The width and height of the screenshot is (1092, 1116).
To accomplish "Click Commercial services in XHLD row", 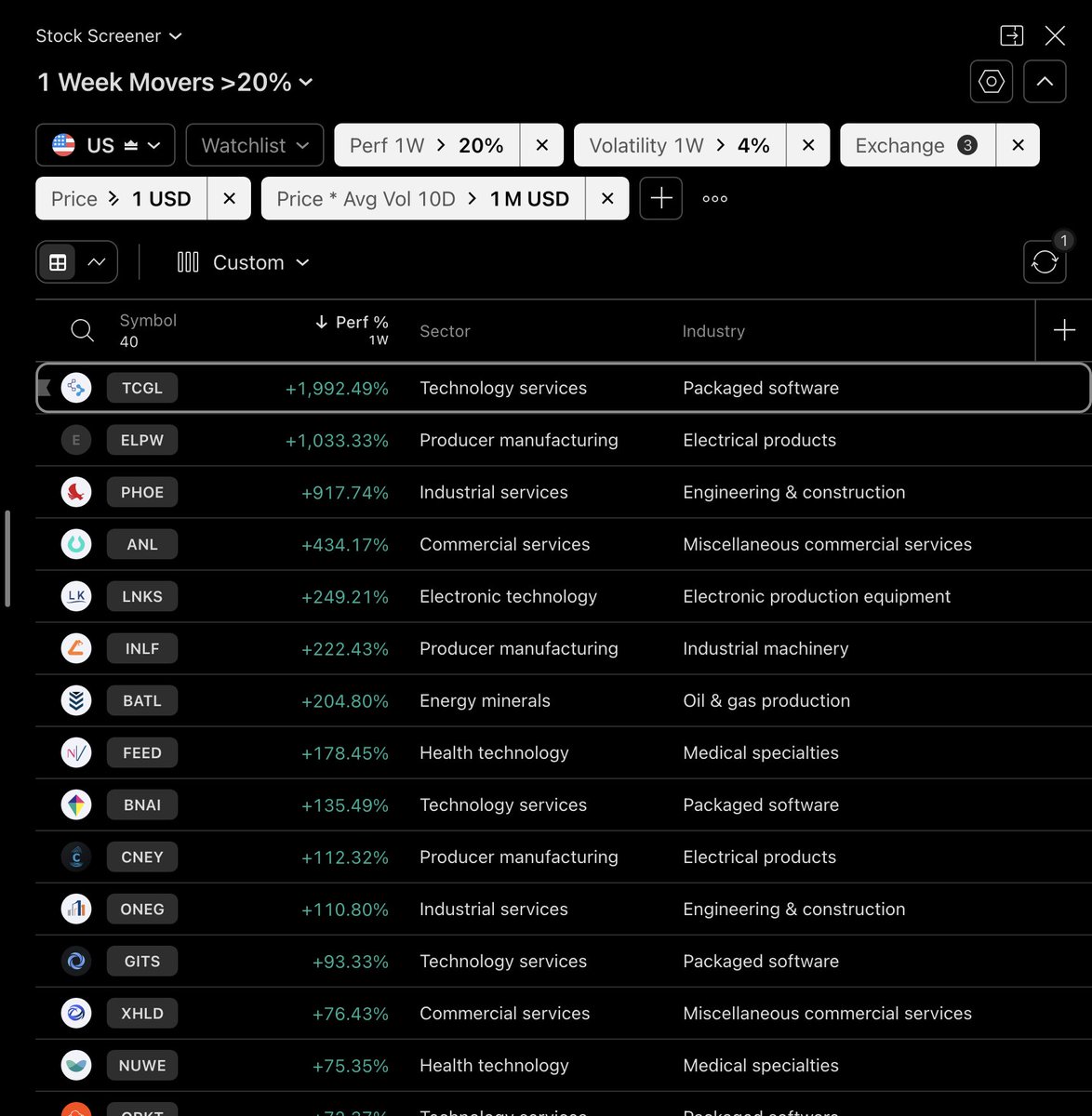I will 505,1013.
